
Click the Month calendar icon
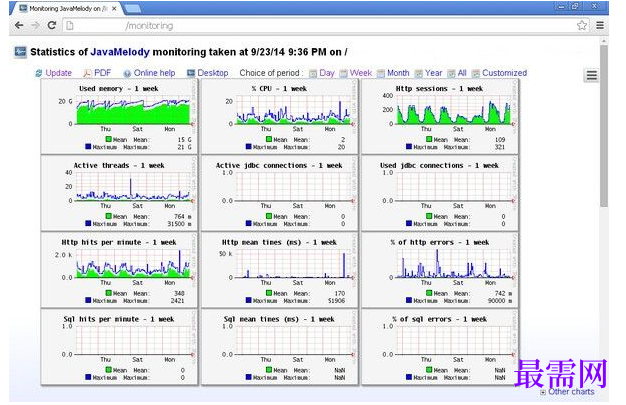coord(381,73)
